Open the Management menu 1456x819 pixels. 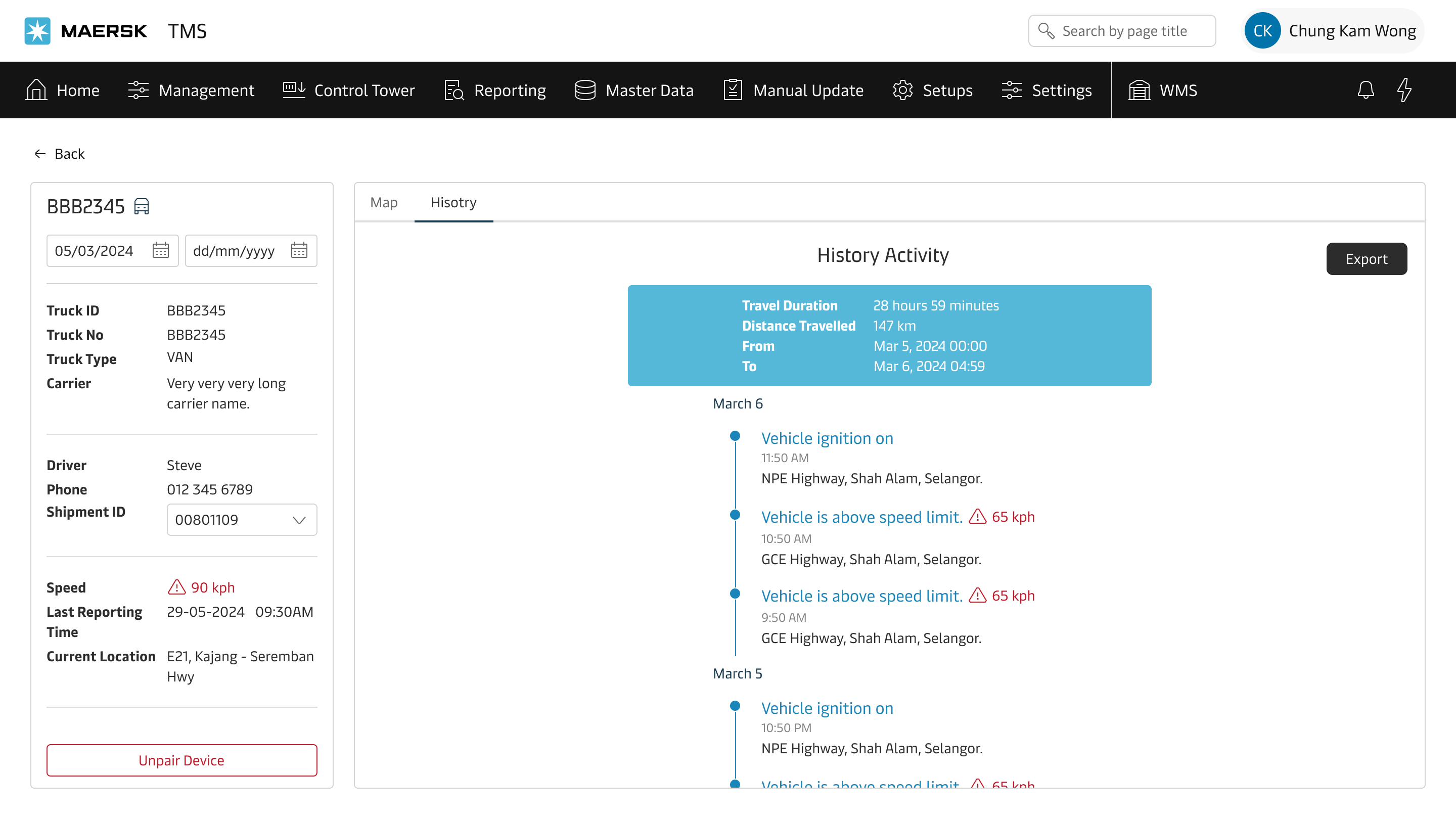[x=191, y=90]
